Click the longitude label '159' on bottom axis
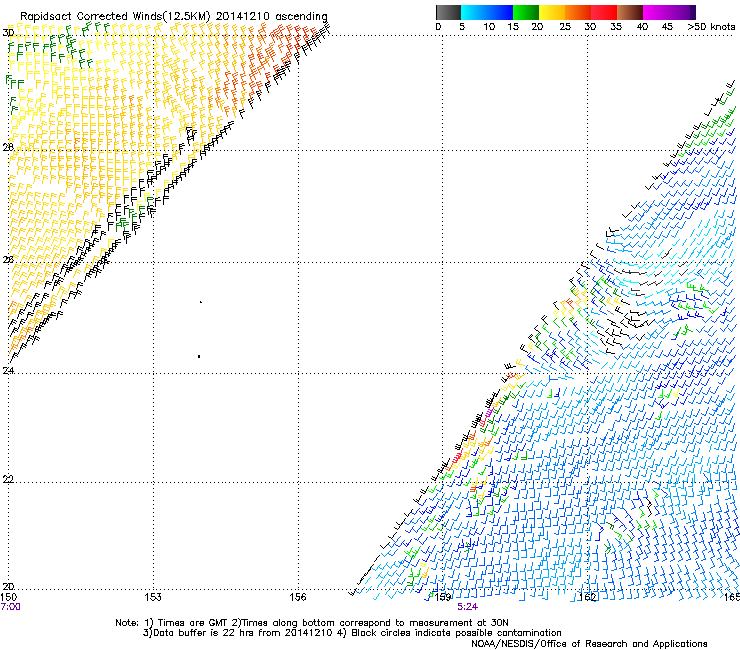This screenshot has height=650, width=740. coord(443,598)
